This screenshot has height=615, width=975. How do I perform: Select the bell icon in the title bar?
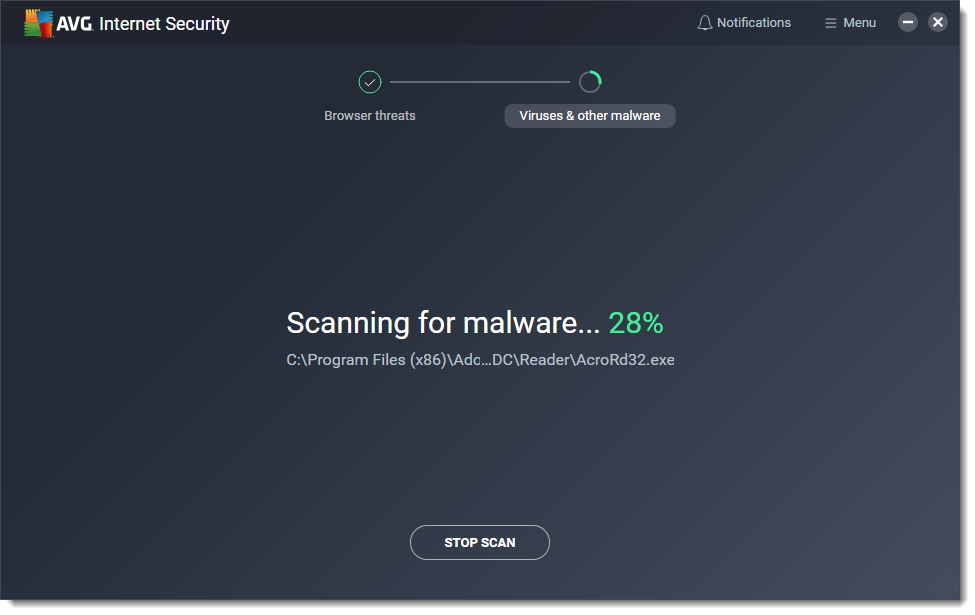pyautogui.click(x=705, y=21)
